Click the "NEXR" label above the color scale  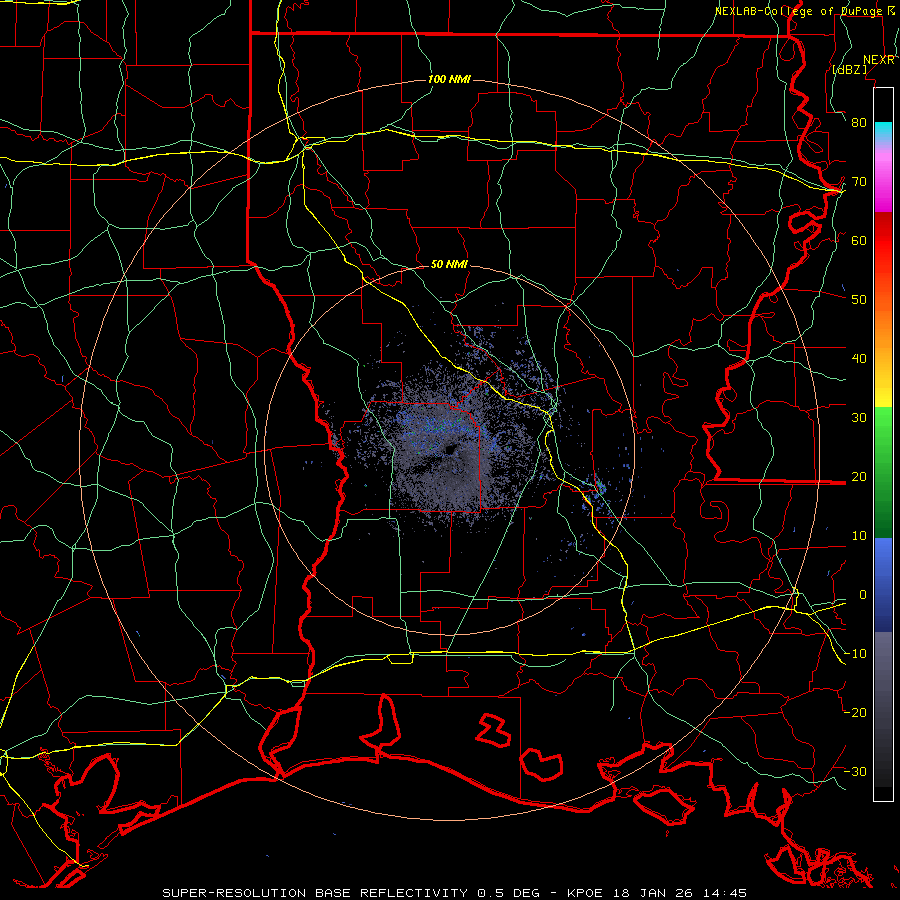tap(879, 60)
